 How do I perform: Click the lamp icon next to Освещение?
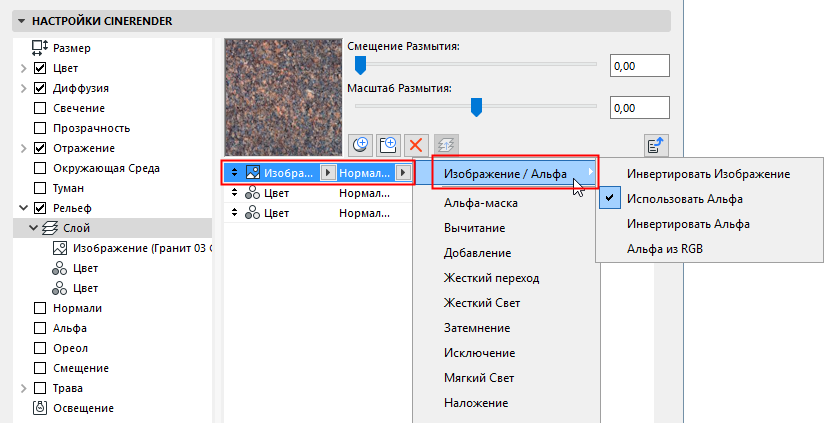click(40, 408)
